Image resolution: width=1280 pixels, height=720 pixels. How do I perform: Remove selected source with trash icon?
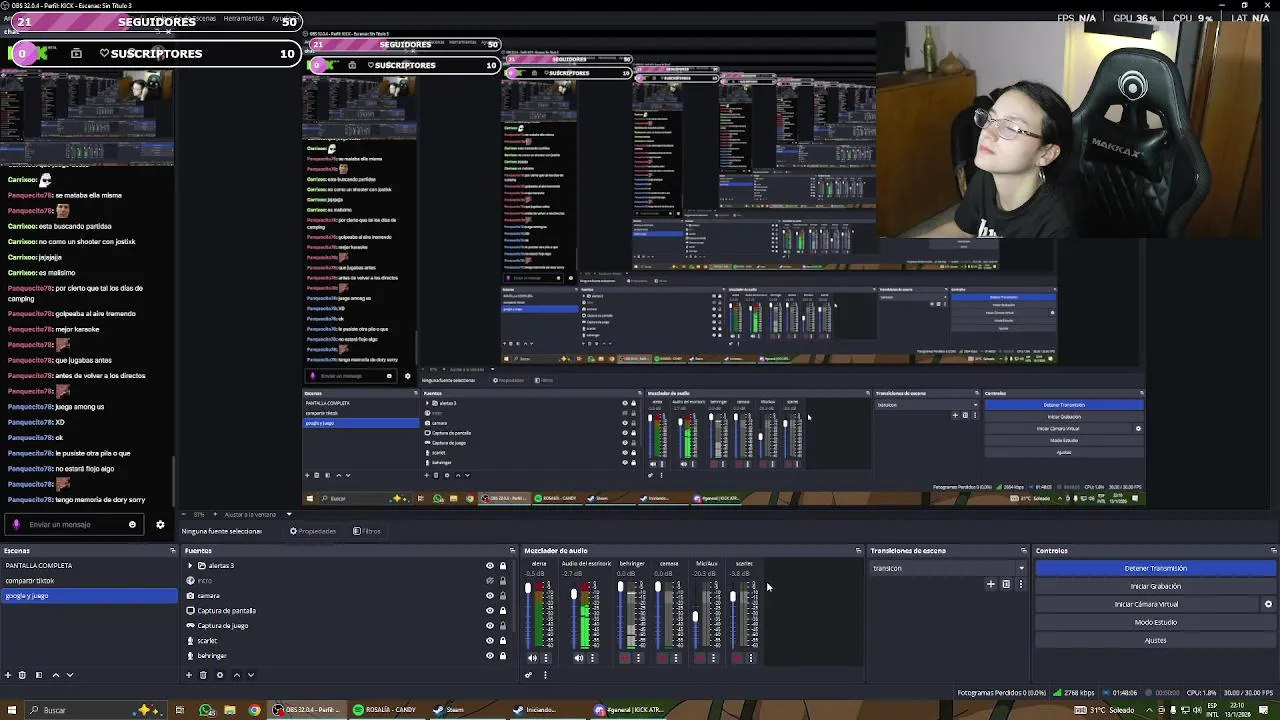coord(203,675)
